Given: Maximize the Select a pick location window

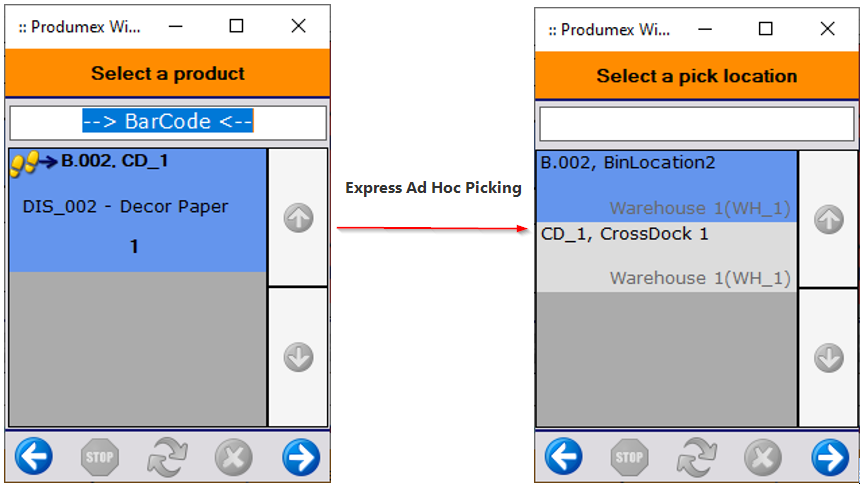Looking at the screenshot, I should pyautogui.click(x=766, y=29).
